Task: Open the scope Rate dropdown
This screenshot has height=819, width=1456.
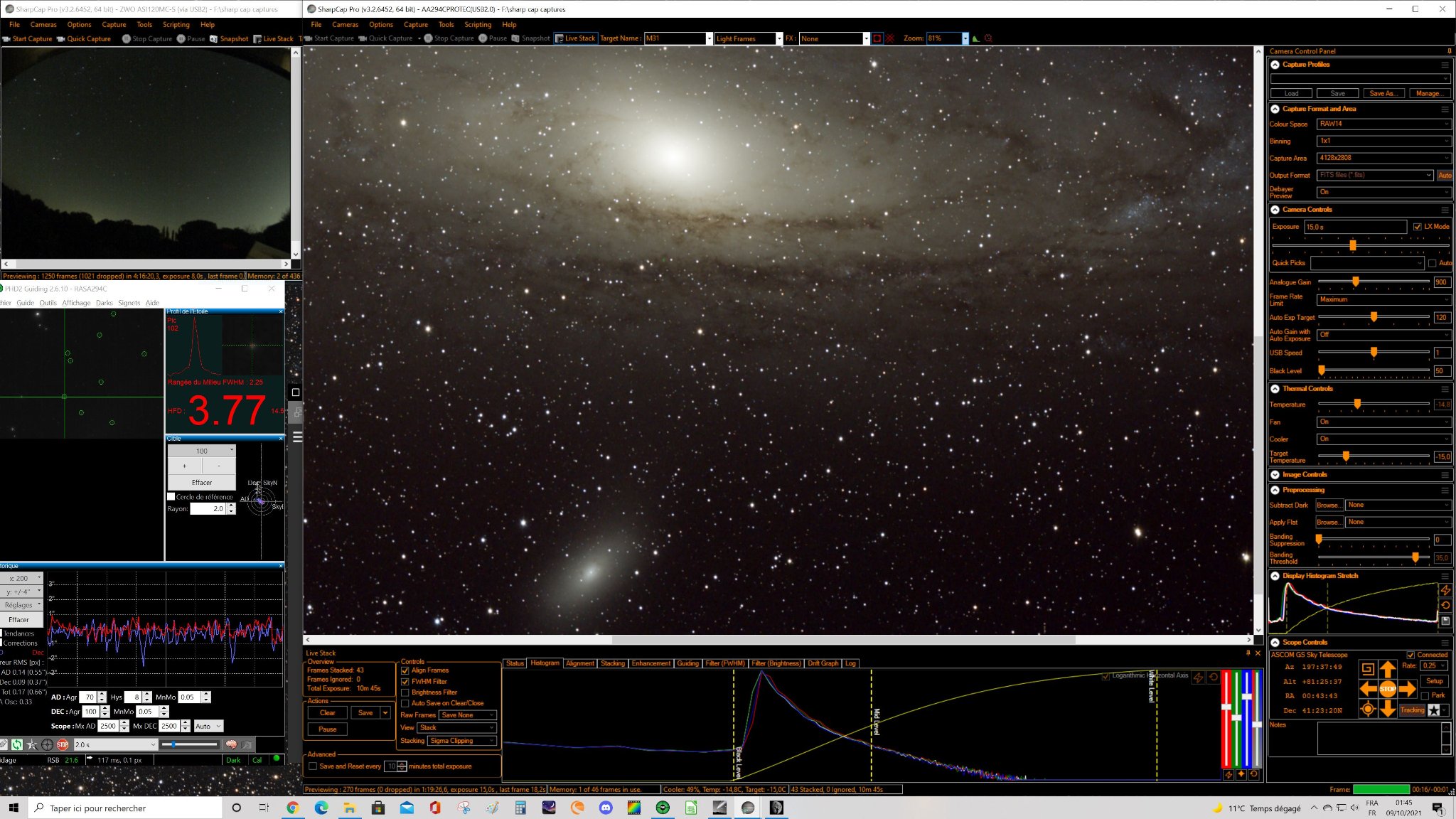Action: click(1435, 666)
